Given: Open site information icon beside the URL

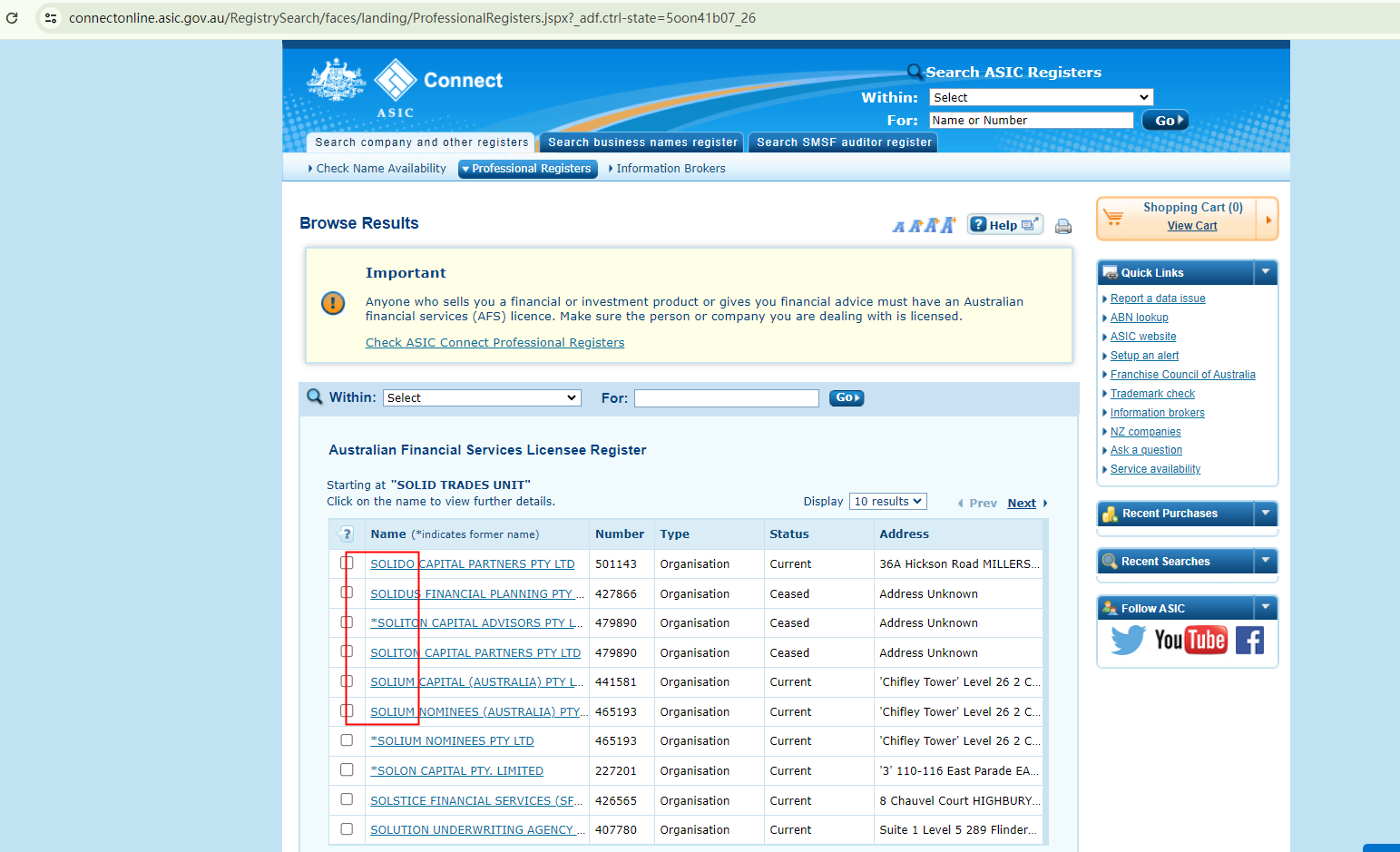Looking at the screenshot, I should [51, 18].
